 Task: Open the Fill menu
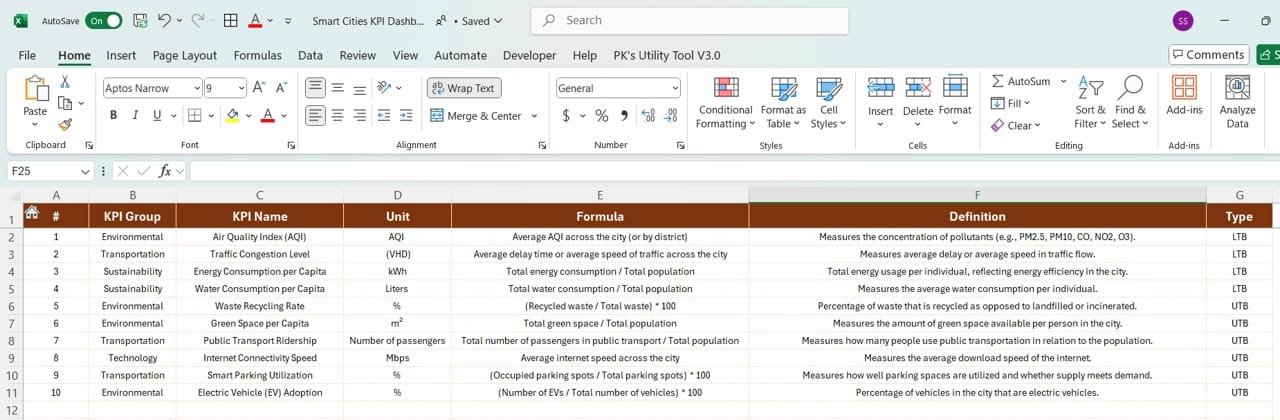[x=1011, y=103]
